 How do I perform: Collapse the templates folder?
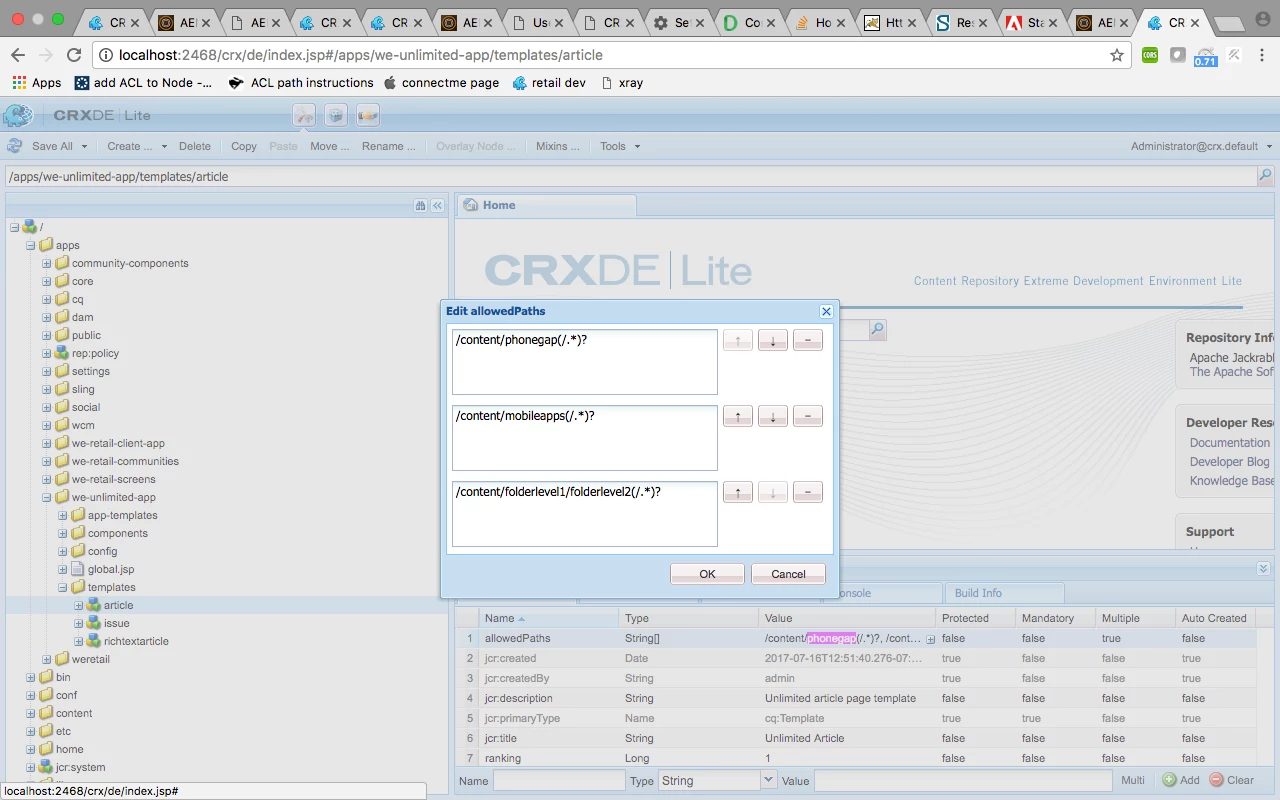pyautogui.click(x=63, y=587)
